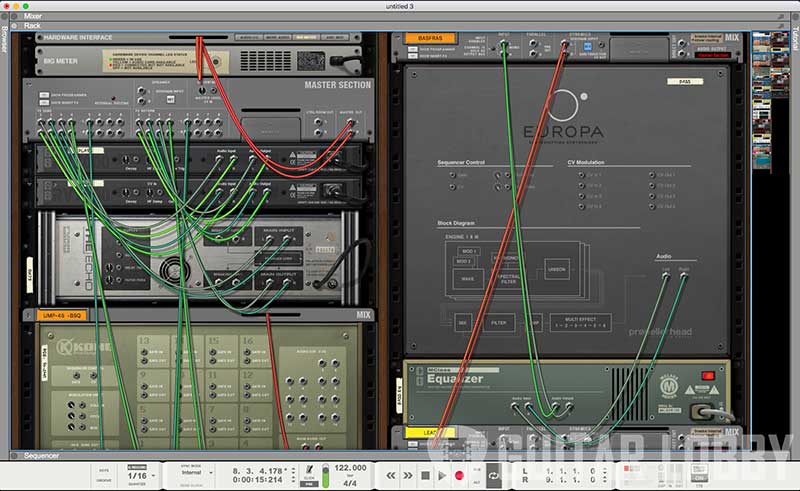Click The Echo main output right jack

click(x=287, y=282)
